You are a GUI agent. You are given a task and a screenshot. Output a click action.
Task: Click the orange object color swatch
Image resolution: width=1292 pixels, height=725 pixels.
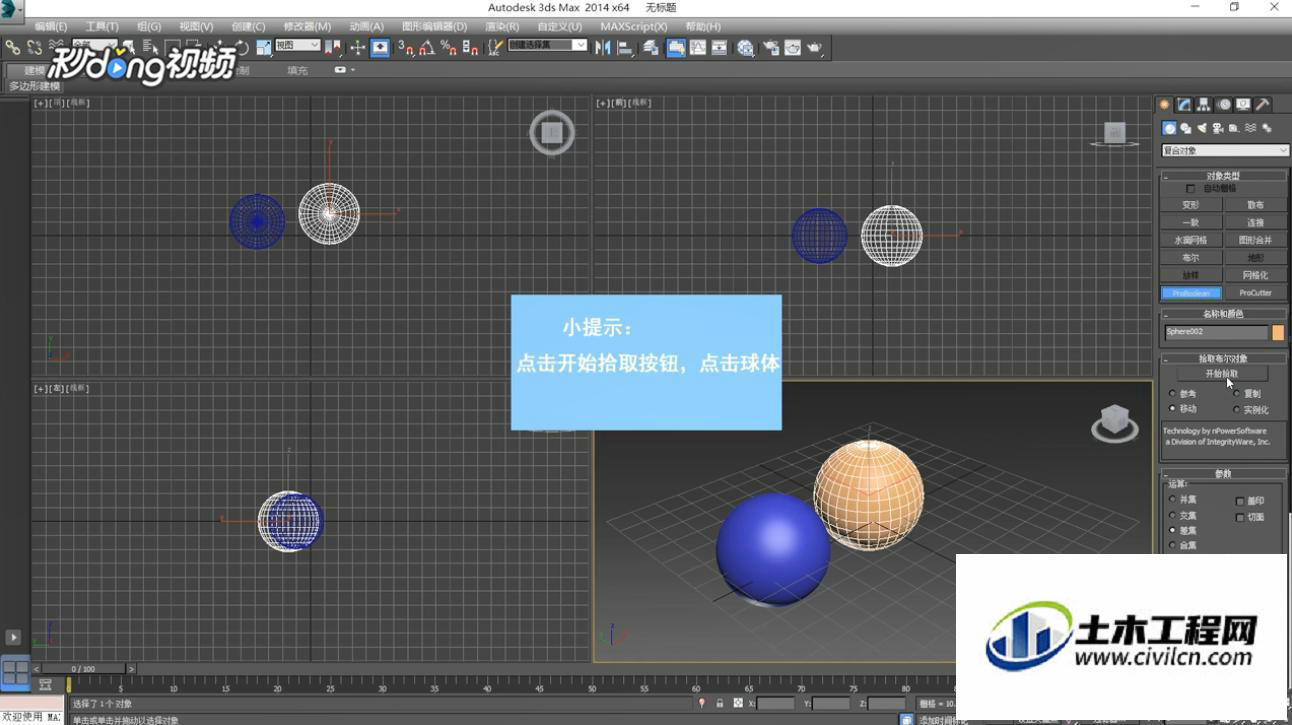pyautogui.click(x=1278, y=332)
